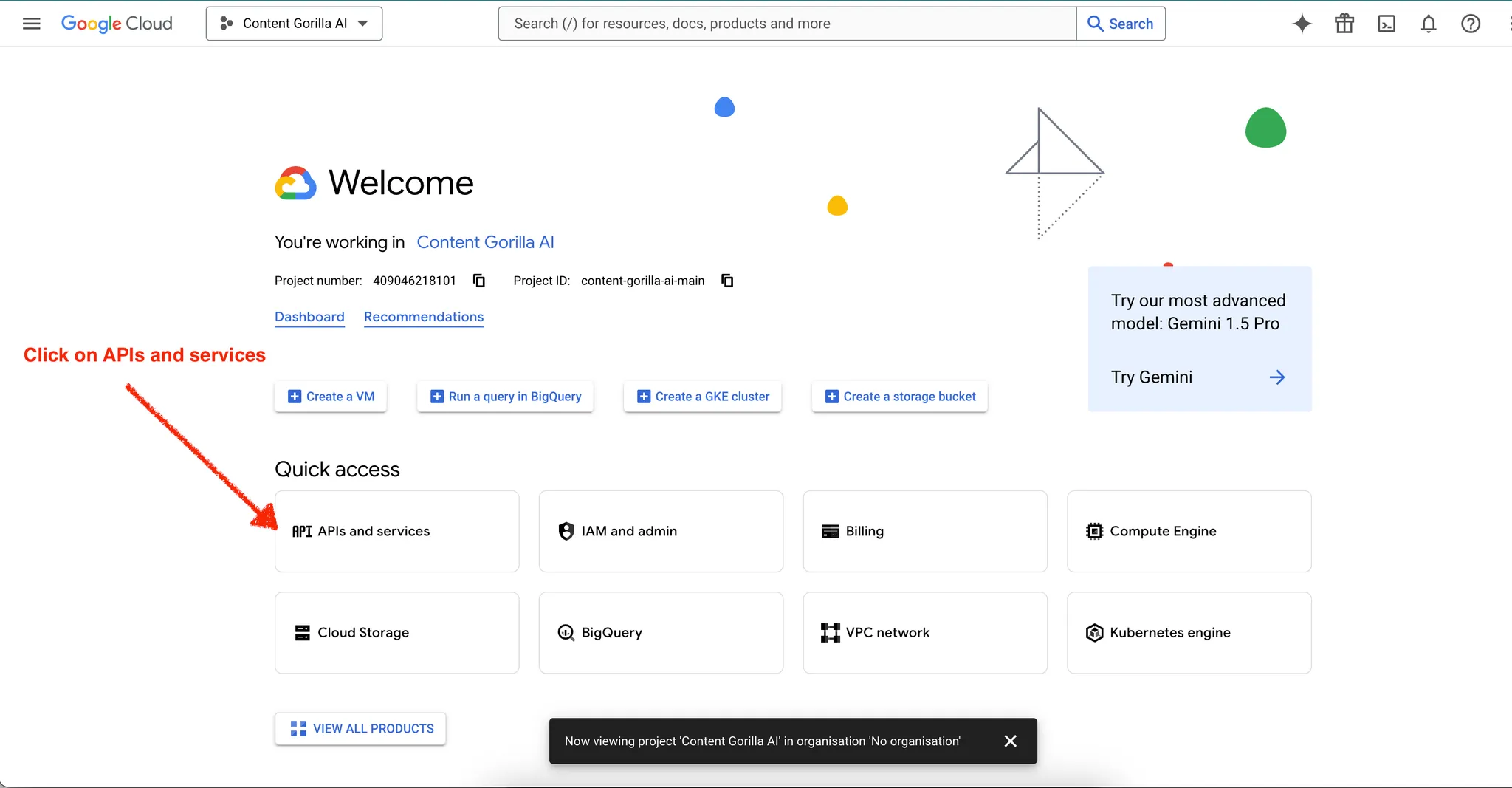Click the IAM shield icon
1512x788 pixels.
point(566,531)
